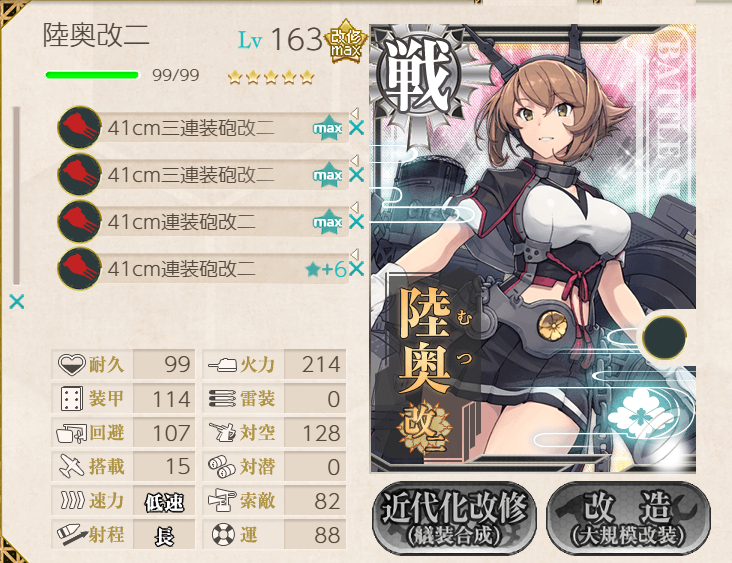Viewport: 732px width, 563px height.
Task: Click the 改修max gold star badge
Action: (x=345, y=42)
